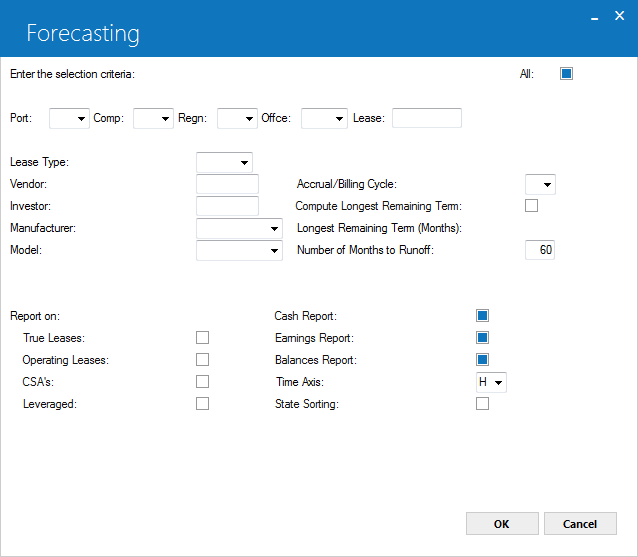Click the Number of Months to Runoff field
Viewport: 638px width, 557px height.
(540, 250)
